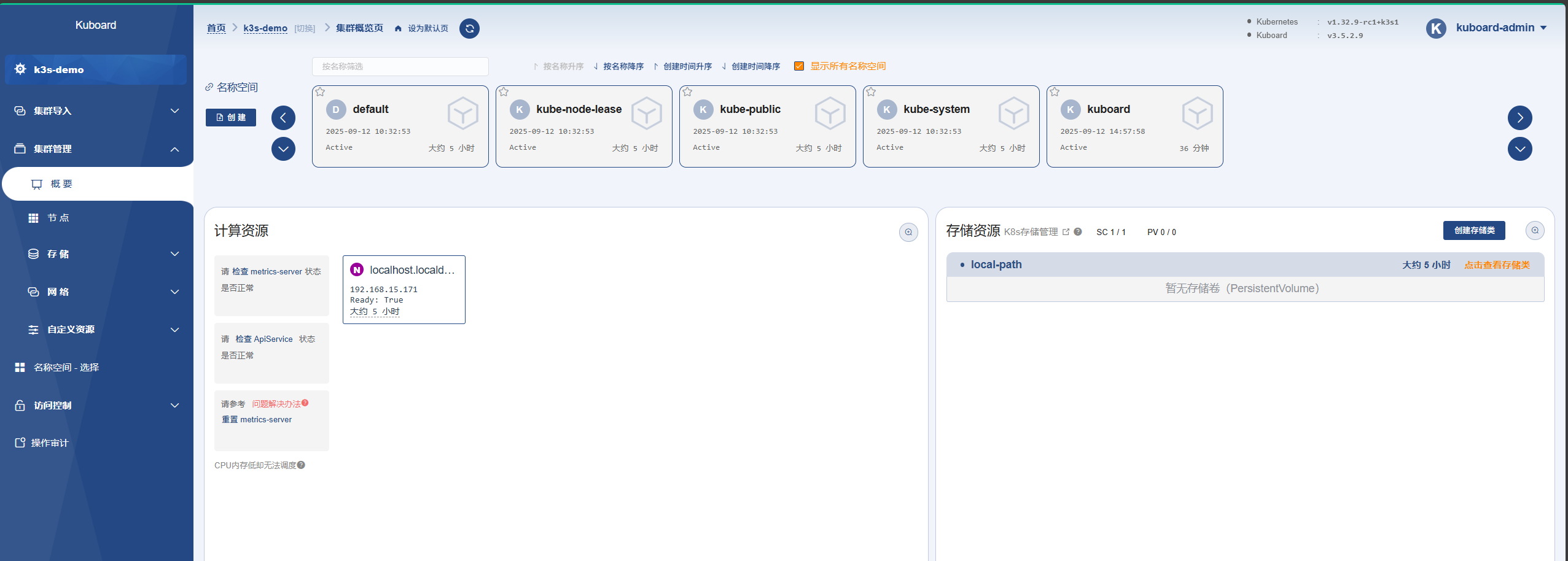This screenshot has width=1568, height=561.
Task: Click the help icon beside CPU内存低却无法调度
Action: pos(301,465)
